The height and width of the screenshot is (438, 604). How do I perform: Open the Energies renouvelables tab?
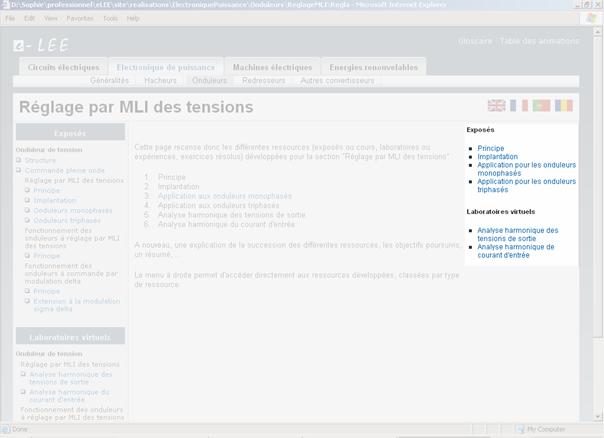[x=373, y=67]
